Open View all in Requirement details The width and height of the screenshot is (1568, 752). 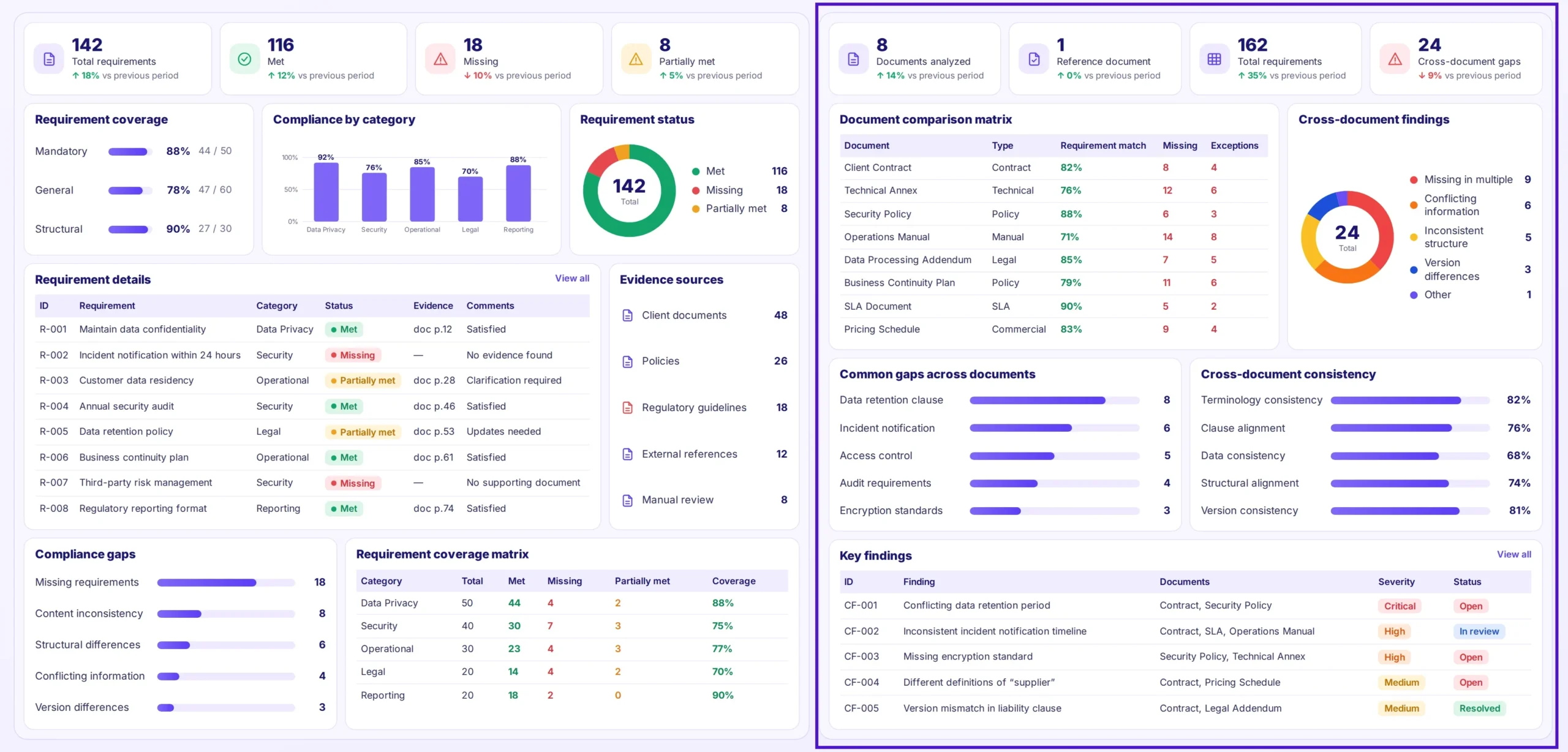(x=572, y=279)
